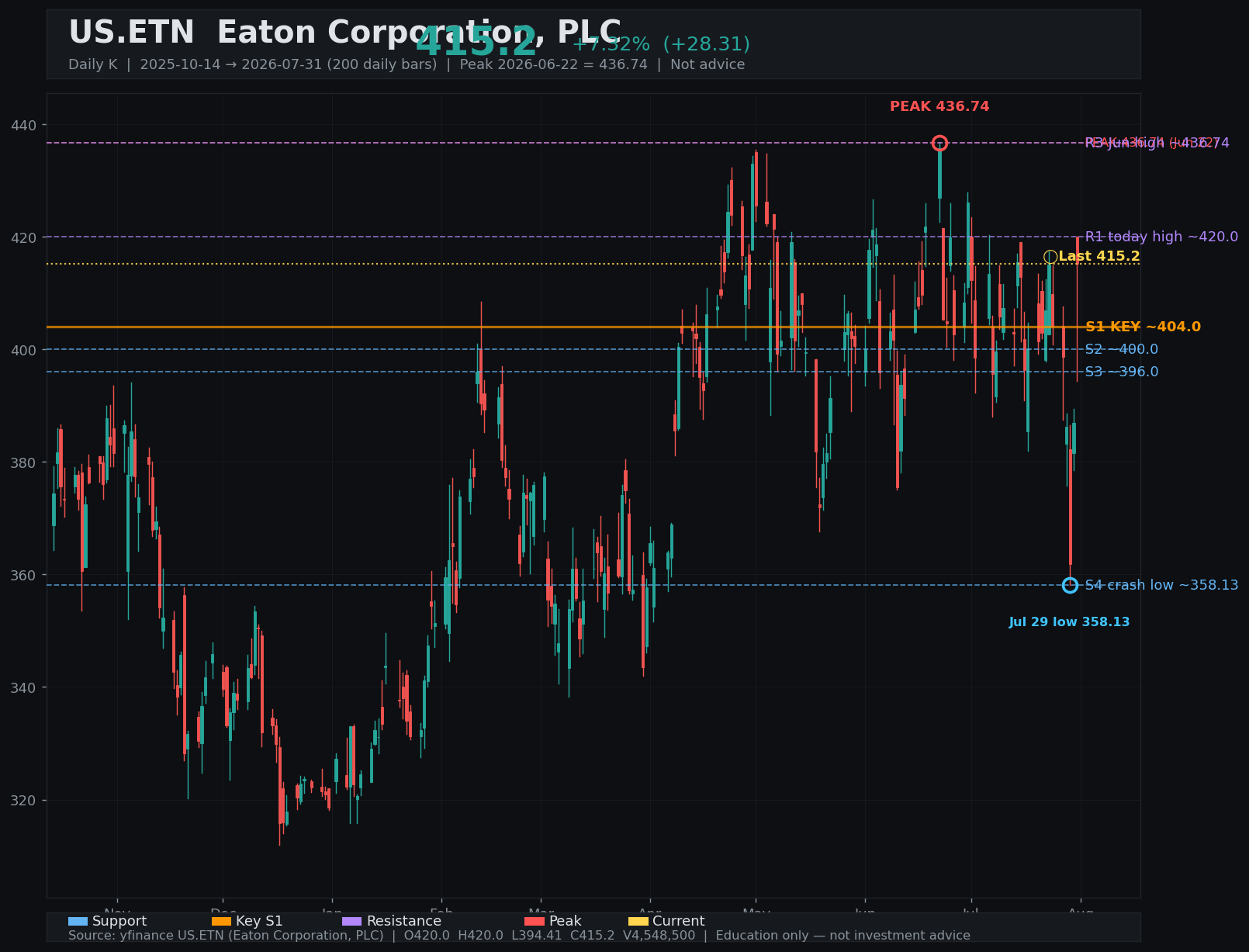Click the "PEAK 436.74" annotation above the chart
The height and width of the screenshot is (952, 1249).
pos(939,106)
